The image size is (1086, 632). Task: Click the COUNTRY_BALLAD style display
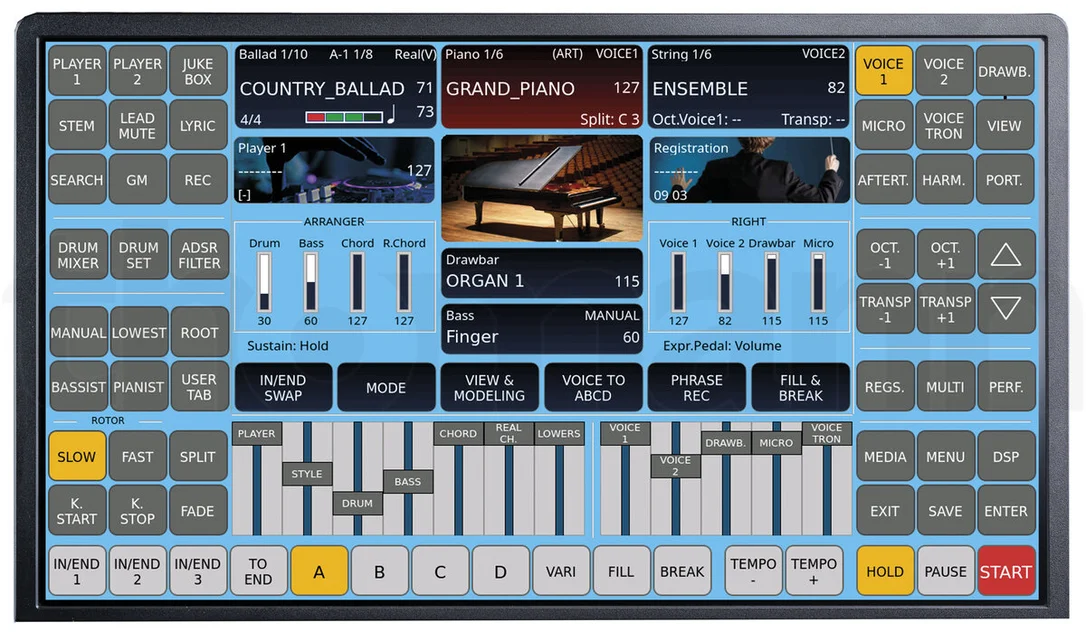[335, 87]
